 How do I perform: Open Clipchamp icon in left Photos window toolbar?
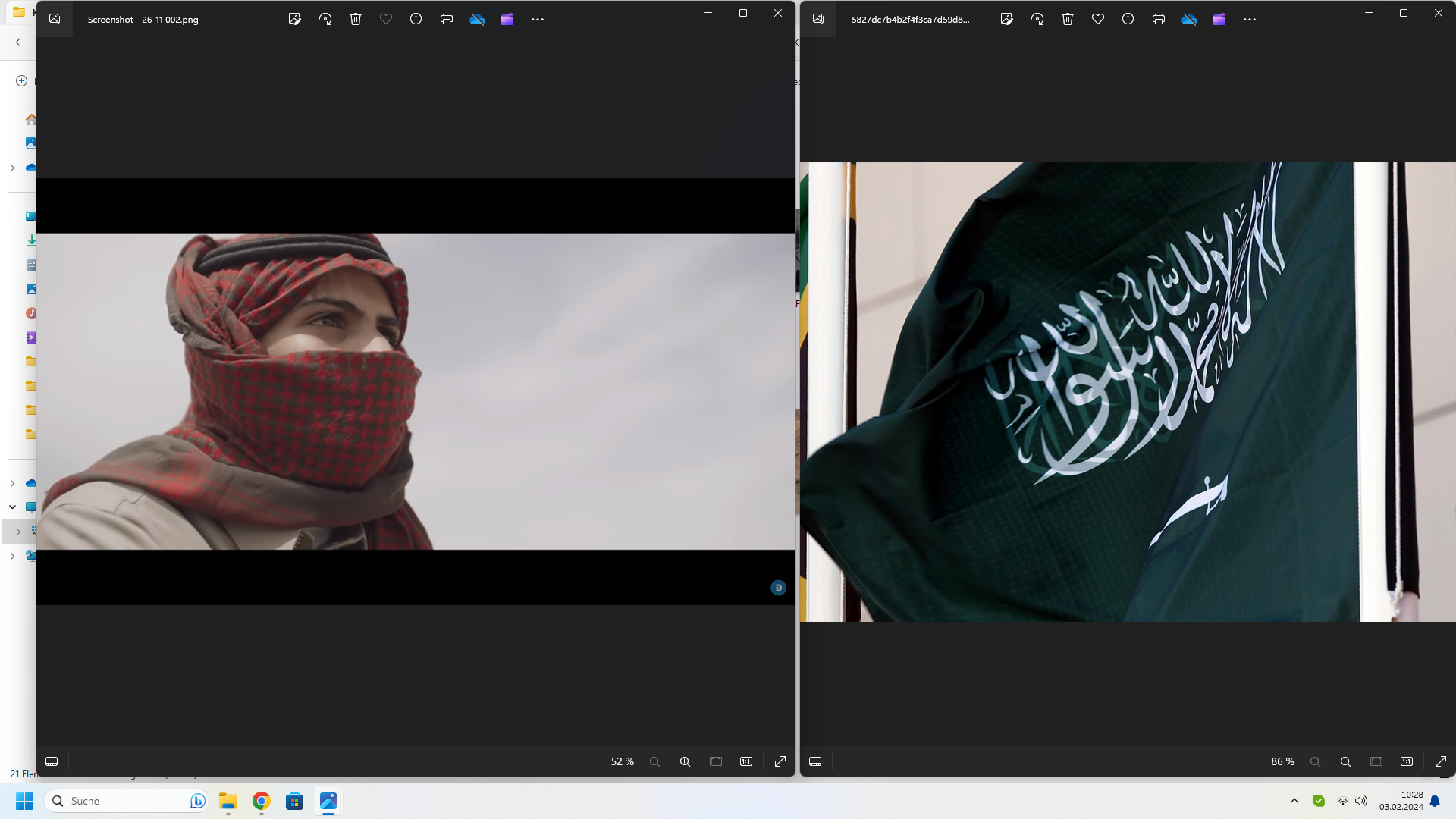click(507, 19)
